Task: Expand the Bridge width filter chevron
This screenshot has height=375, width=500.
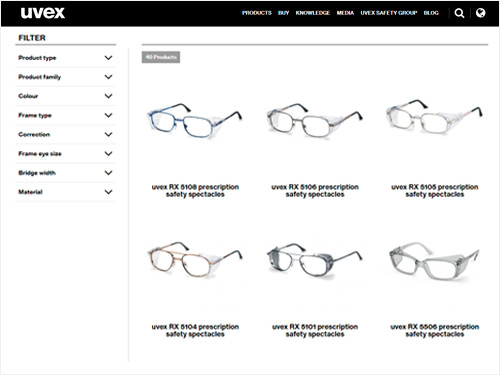Action: (x=108, y=173)
